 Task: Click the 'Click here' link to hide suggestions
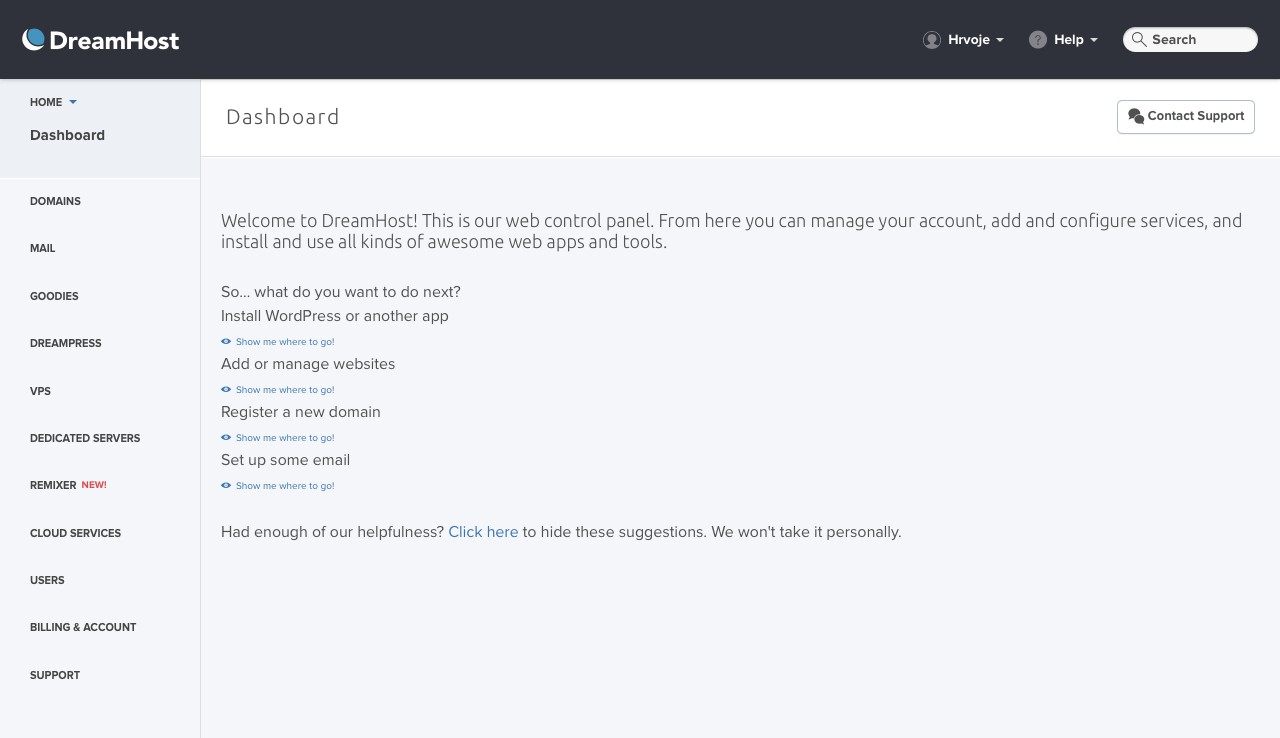point(483,532)
